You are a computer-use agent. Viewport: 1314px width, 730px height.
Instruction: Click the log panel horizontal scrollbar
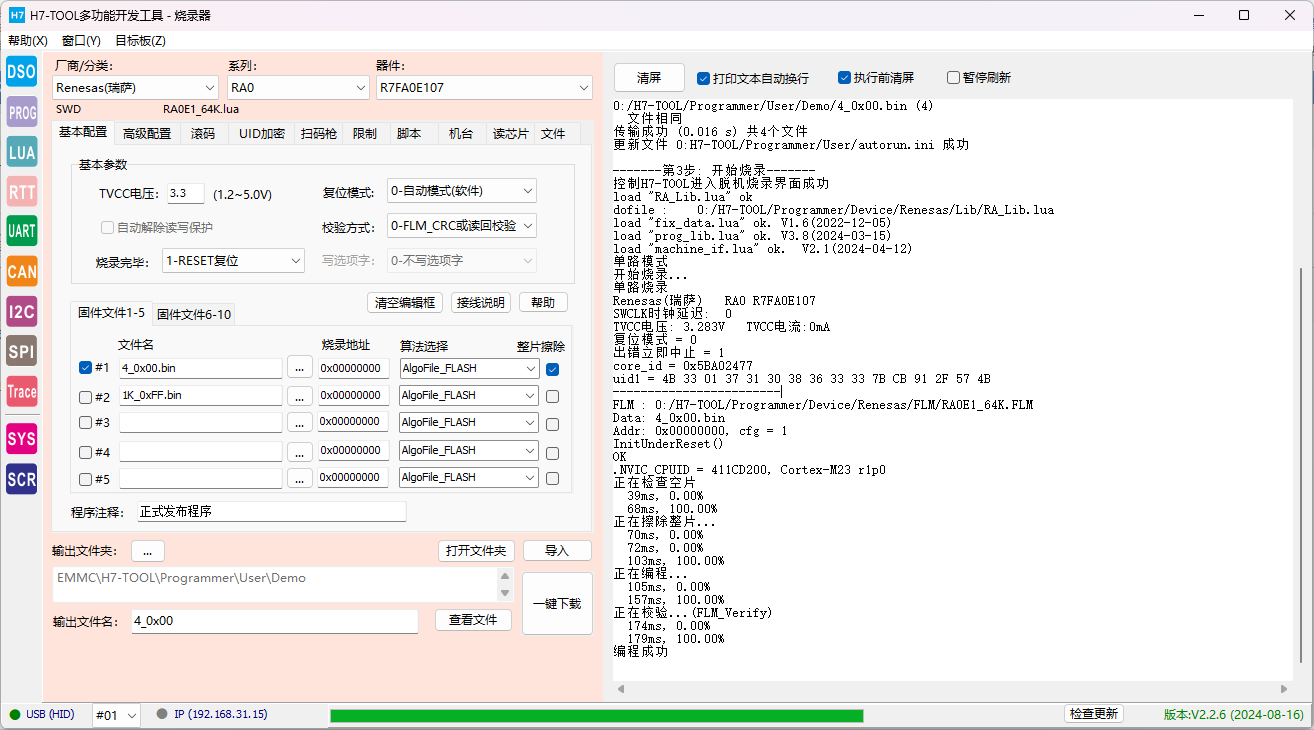[x=953, y=689]
